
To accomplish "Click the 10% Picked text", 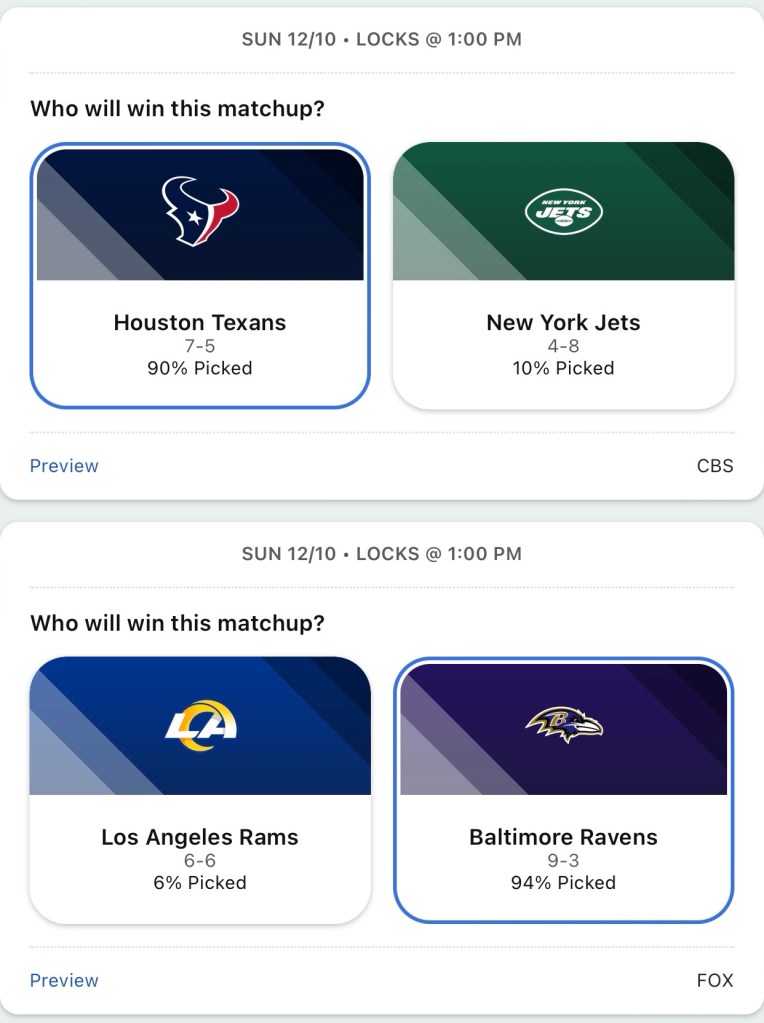I will pyautogui.click(x=563, y=368).
